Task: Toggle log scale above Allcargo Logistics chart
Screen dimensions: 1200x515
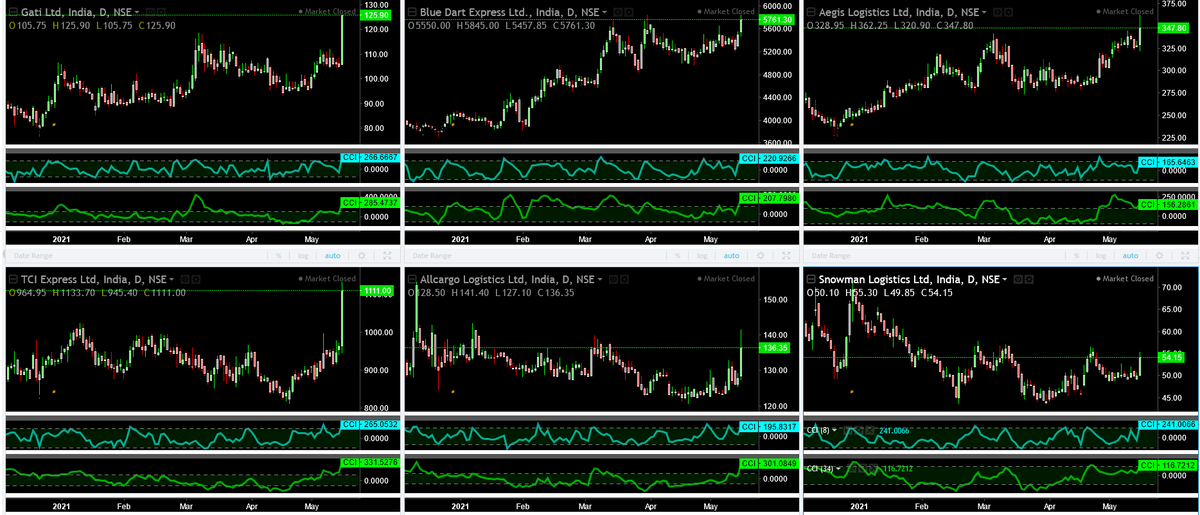Action: coord(702,256)
